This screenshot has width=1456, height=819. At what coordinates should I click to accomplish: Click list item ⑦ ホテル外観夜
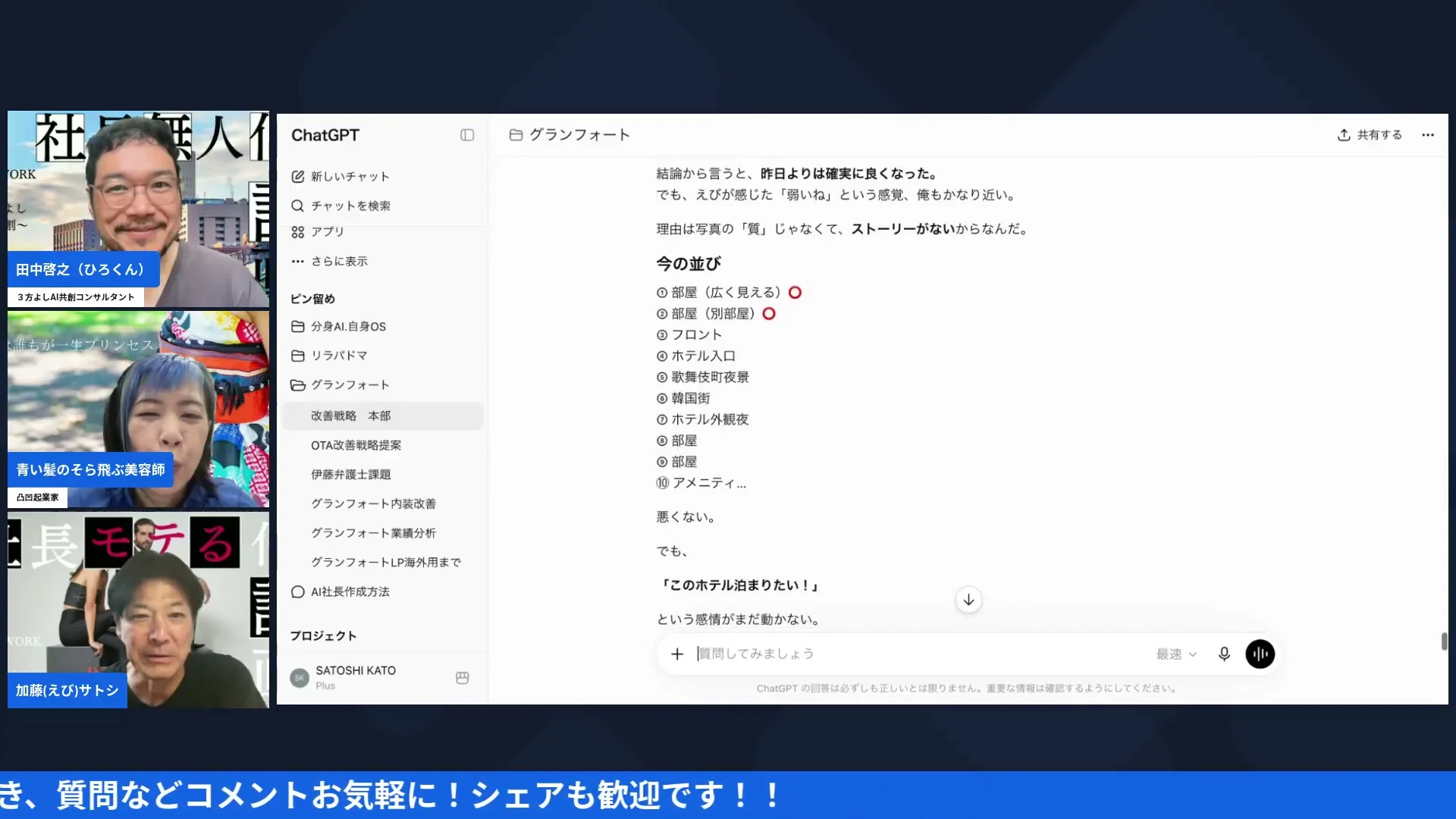(x=703, y=420)
